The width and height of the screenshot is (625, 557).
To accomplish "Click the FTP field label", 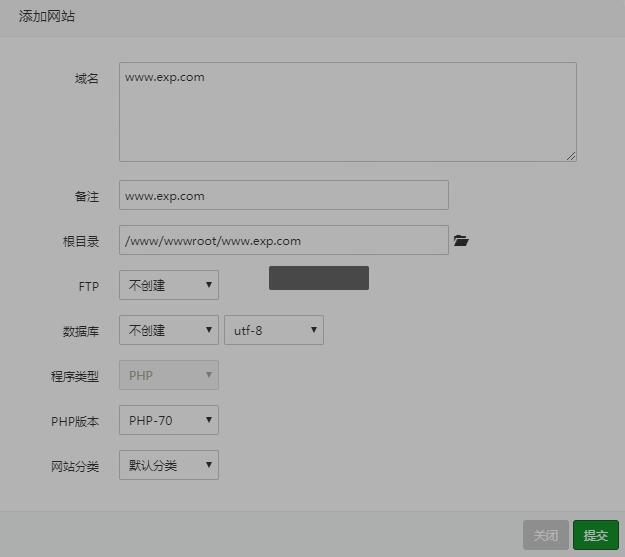I will (88, 286).
